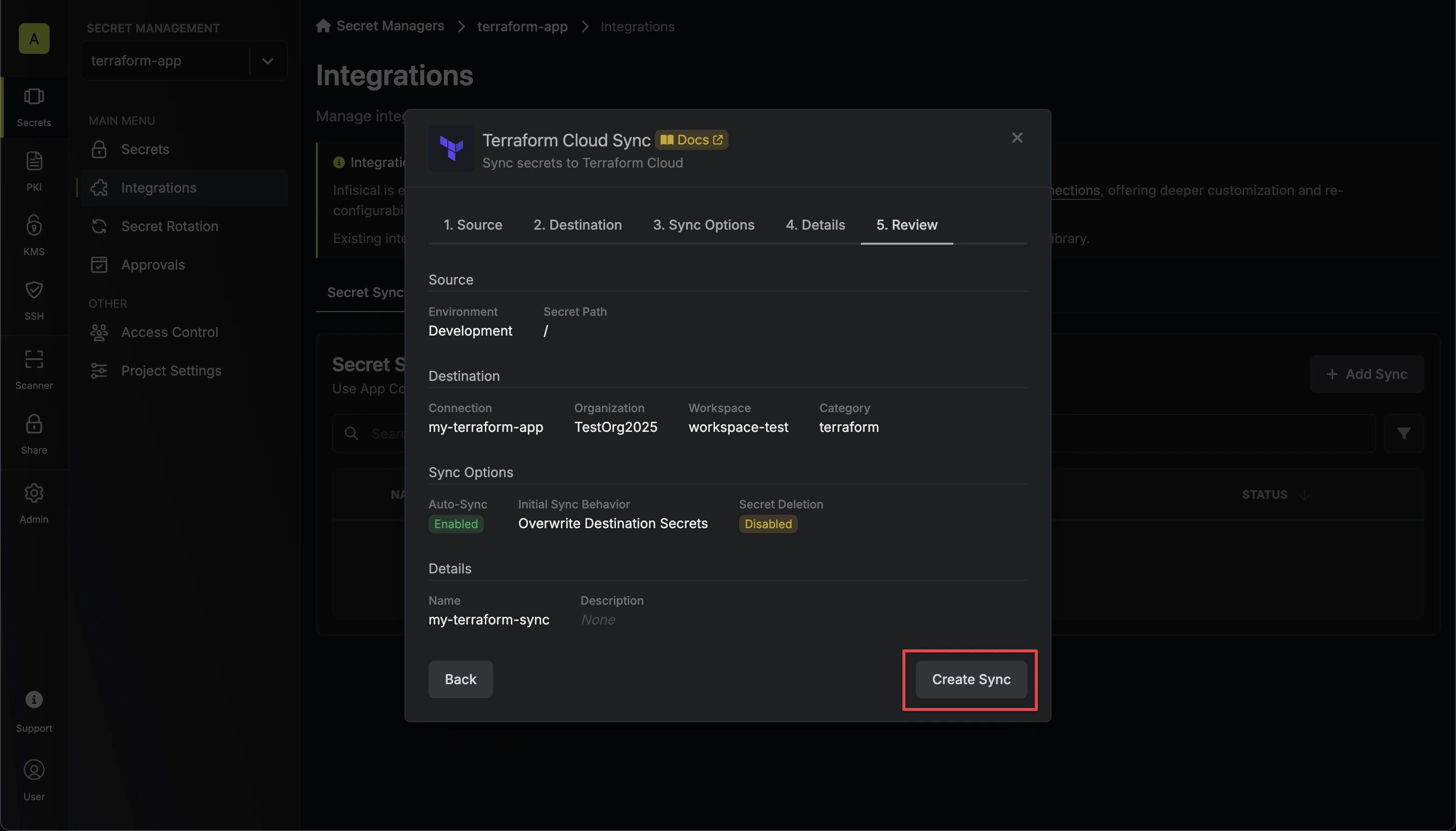This screenshot has height=831, width=1456.
Task: Click the my-terraform-app connection value
Action: 486,427
